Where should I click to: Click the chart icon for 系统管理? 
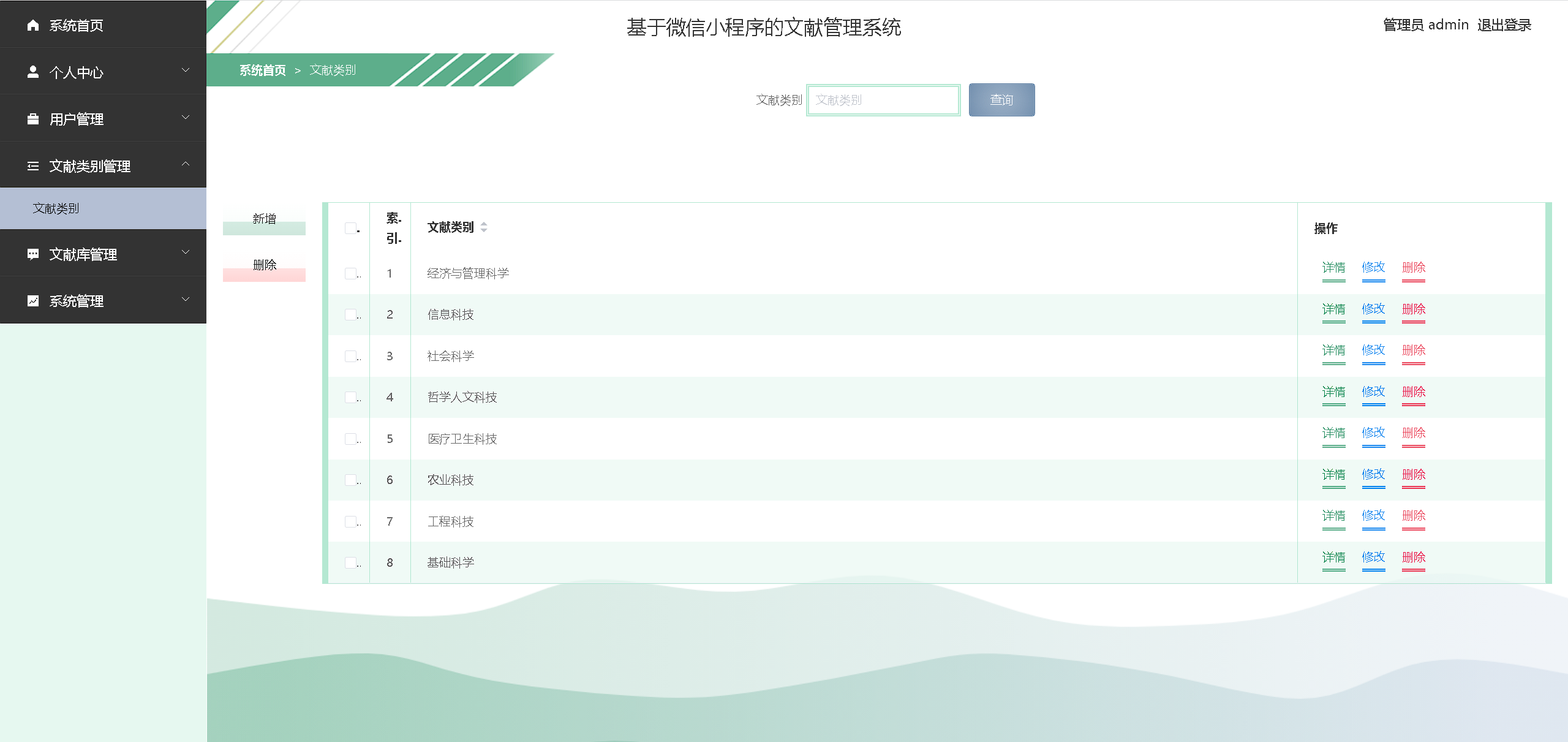pos(33,301)
